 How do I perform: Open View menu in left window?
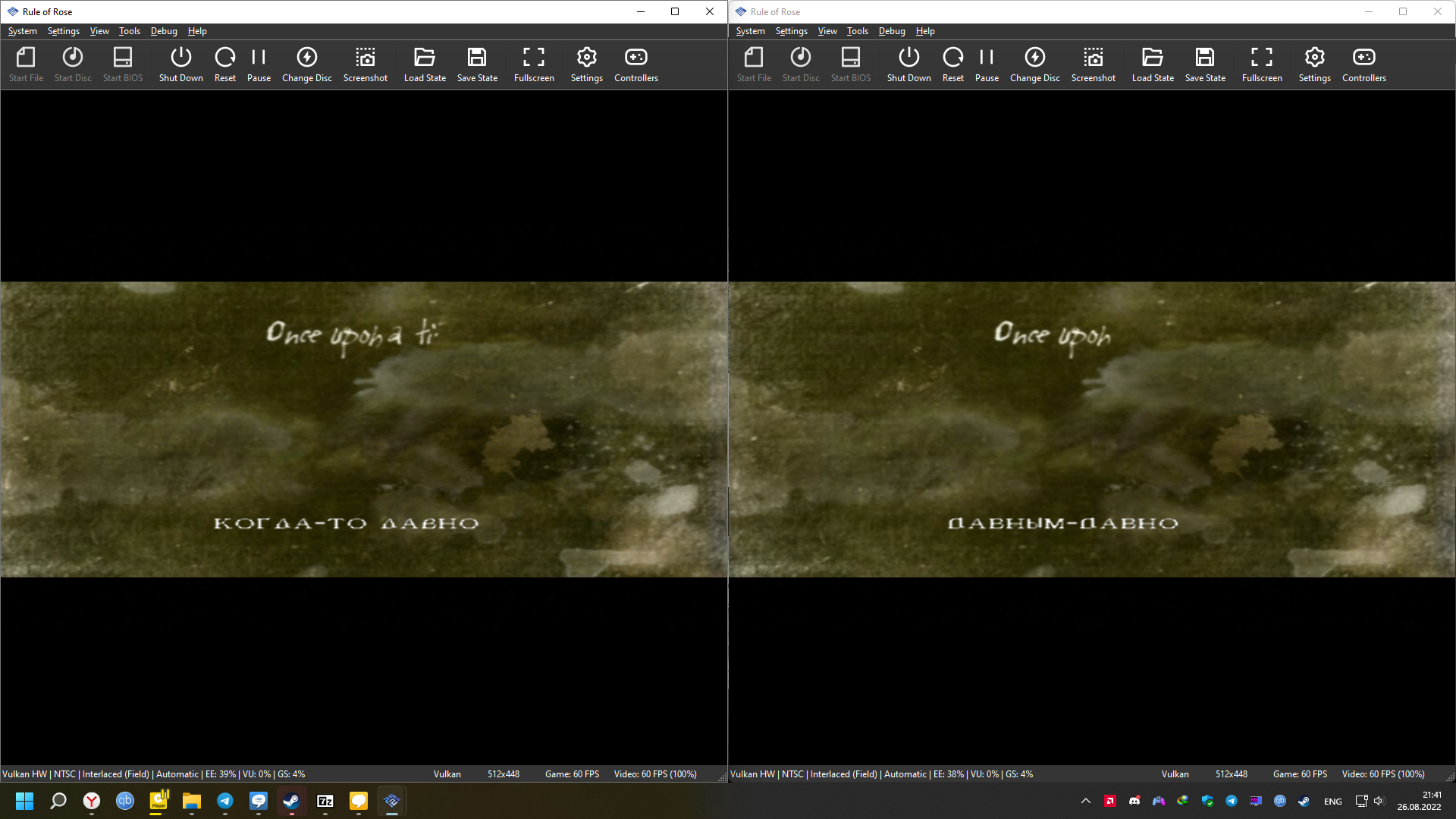99,31
